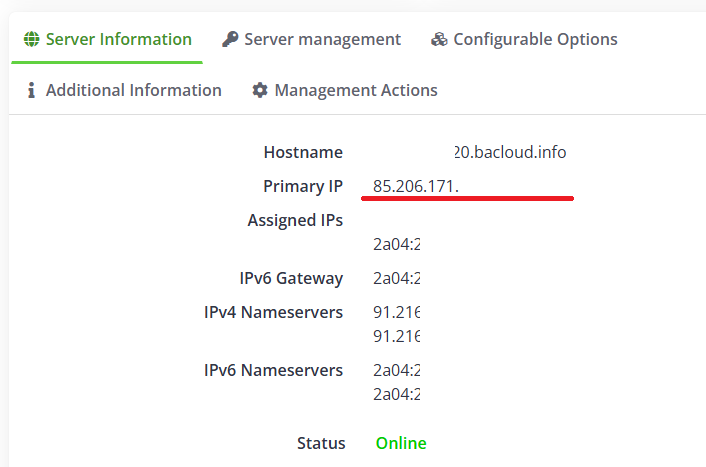Click the Assigned IPs address value

coord(396,243)
